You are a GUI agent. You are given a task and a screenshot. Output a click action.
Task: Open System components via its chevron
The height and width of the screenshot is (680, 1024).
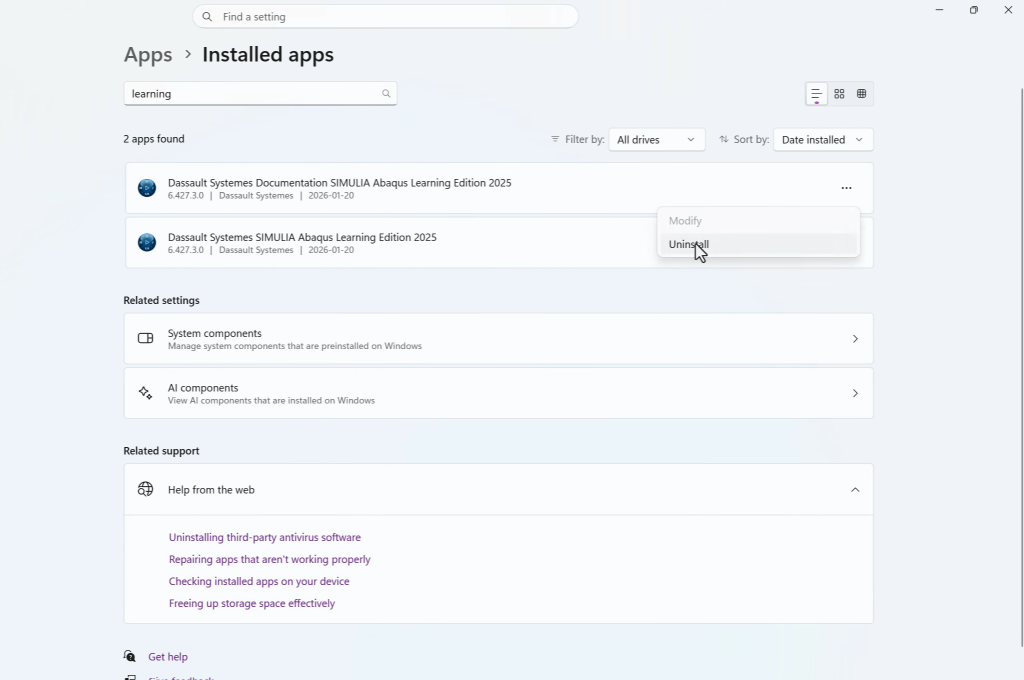(x=855, y=338)
